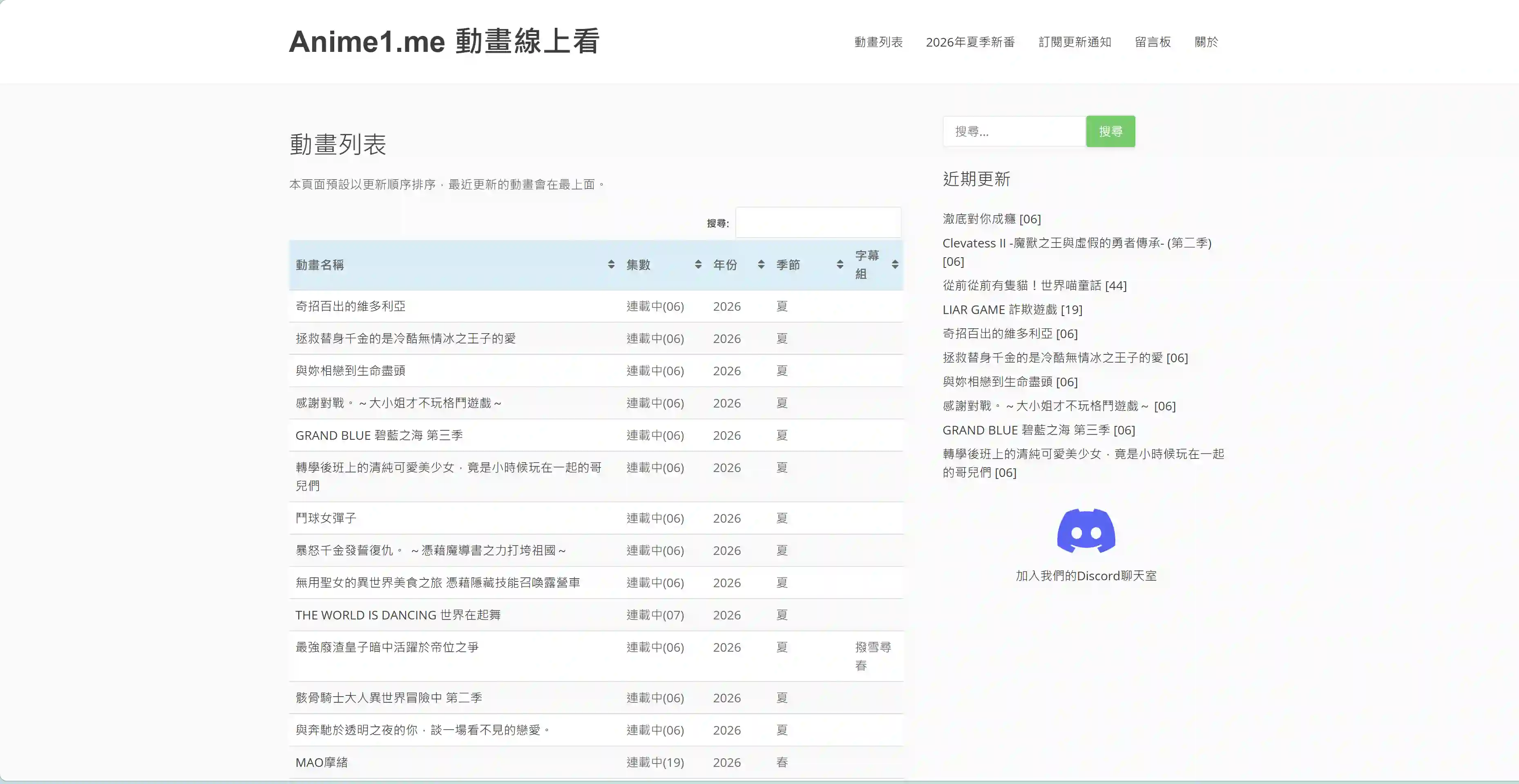Open the 留言板 nav link
Screen dimensions: 1519x784
click(x=1153, y=42)
